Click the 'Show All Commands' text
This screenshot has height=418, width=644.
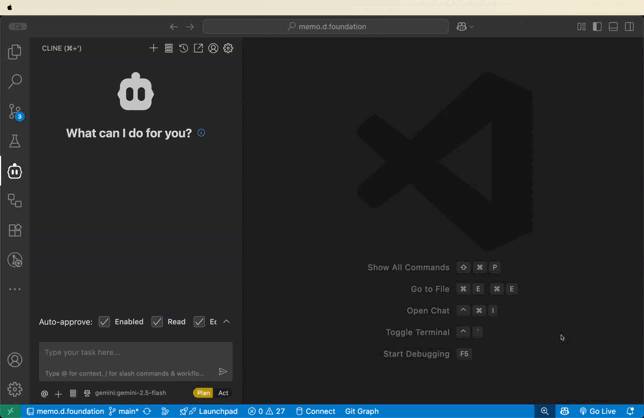click(x=408, y=267)
